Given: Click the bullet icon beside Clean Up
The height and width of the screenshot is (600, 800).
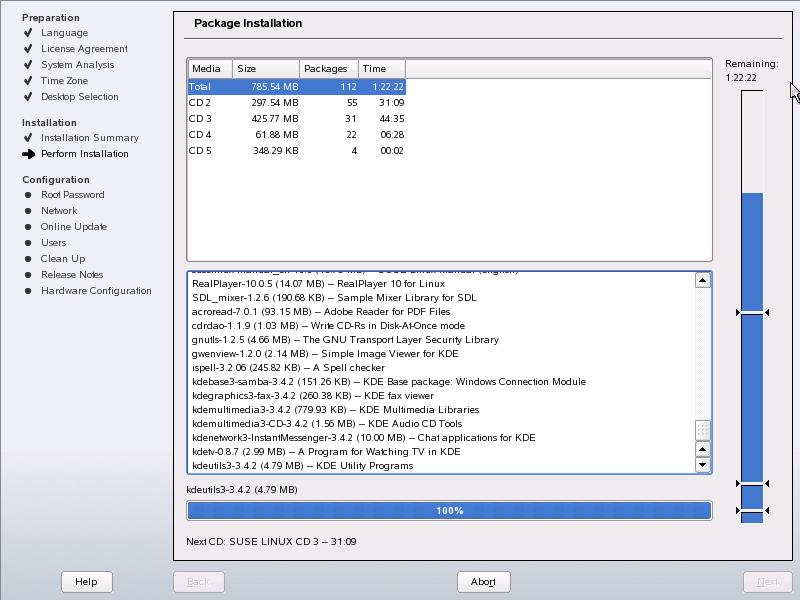Looking at the screenshot, I should pyautogui.click(x=28, y=259).
